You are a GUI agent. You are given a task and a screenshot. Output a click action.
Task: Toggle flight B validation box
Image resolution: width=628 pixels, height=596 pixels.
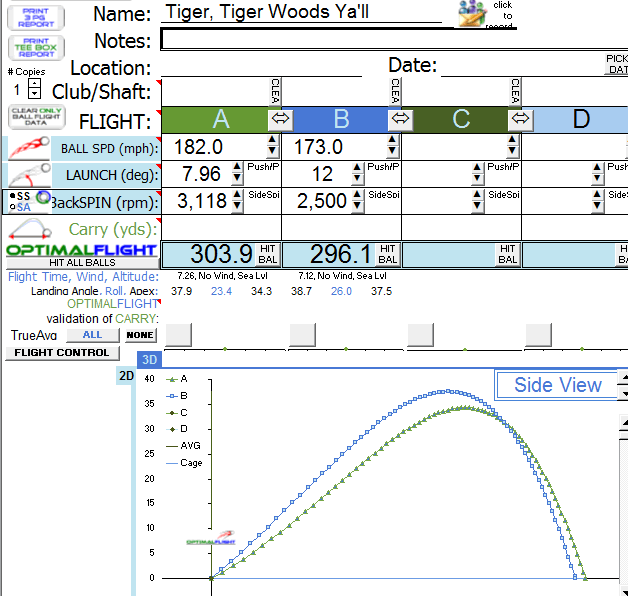pyautogui.click(x=302, y=335)
